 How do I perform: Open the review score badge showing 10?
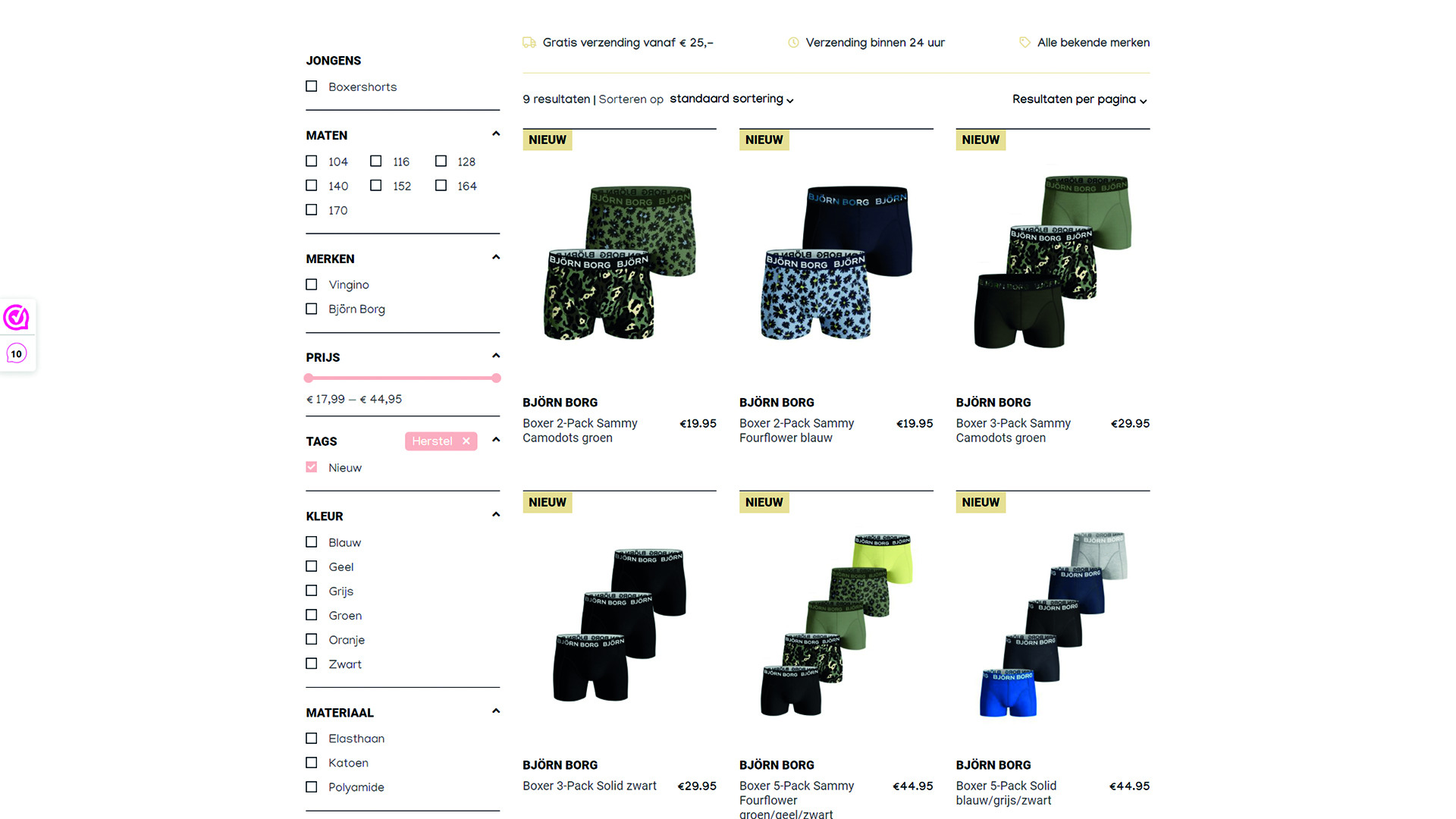click(x=16, y=353)
